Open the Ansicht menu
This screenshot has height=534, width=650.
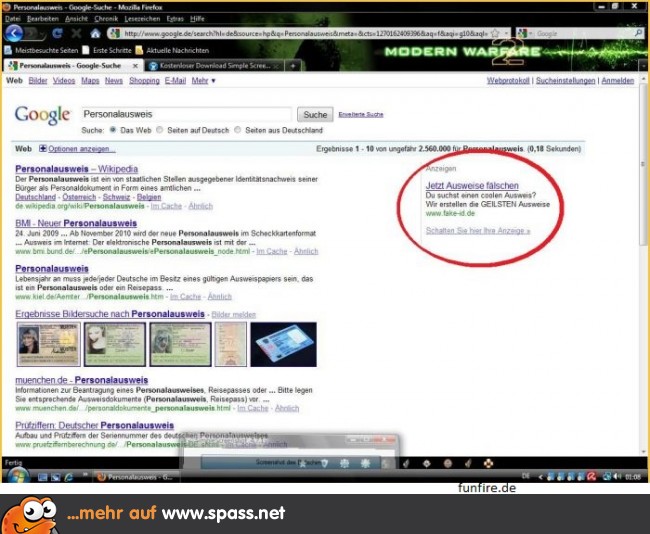(x=76, y=19)
